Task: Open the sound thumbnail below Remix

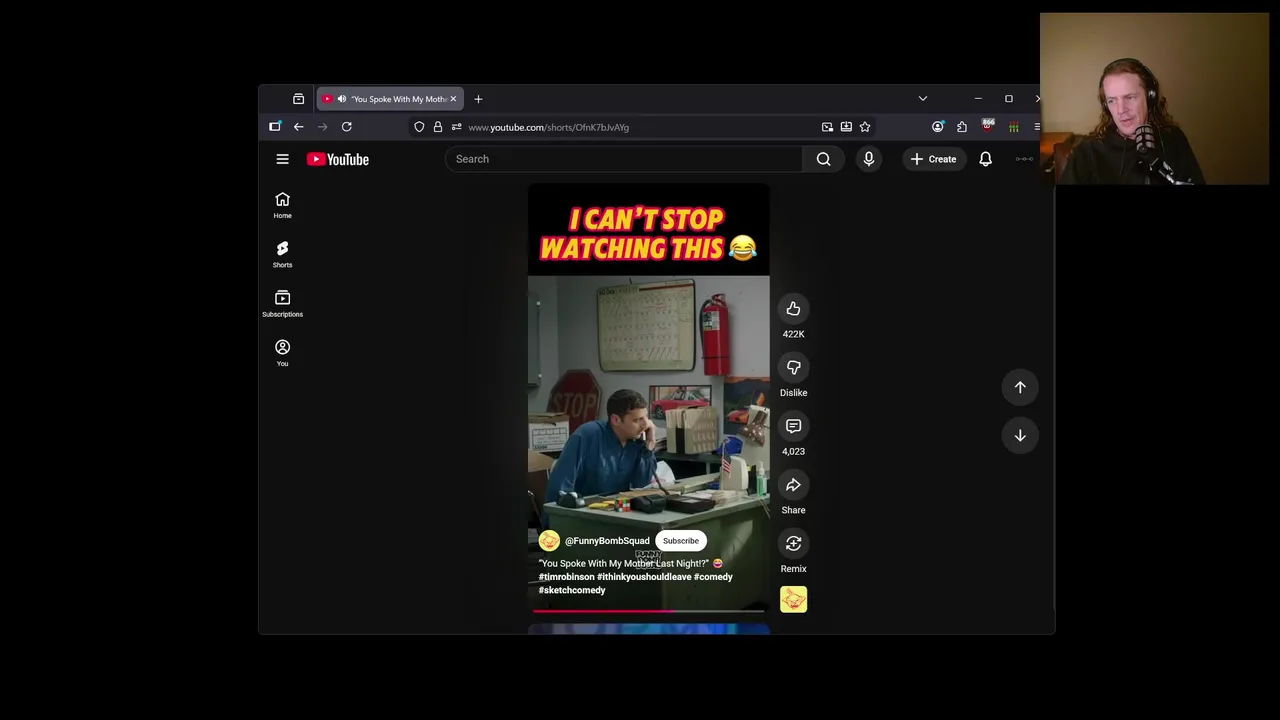Action: [793, 599]
